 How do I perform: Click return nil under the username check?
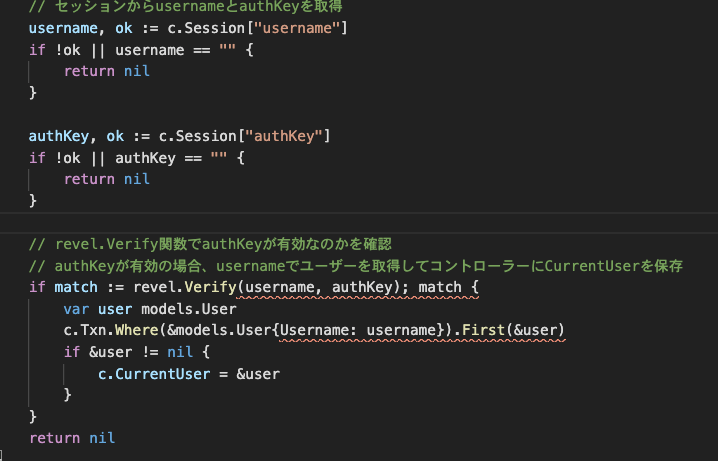coord(106,71)
